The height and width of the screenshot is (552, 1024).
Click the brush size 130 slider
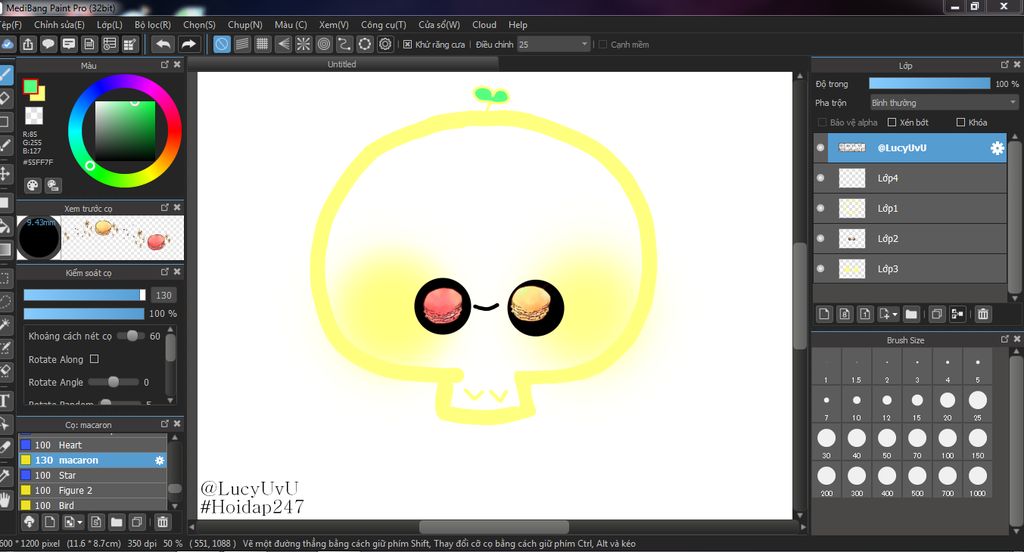[x=84, y=295]
